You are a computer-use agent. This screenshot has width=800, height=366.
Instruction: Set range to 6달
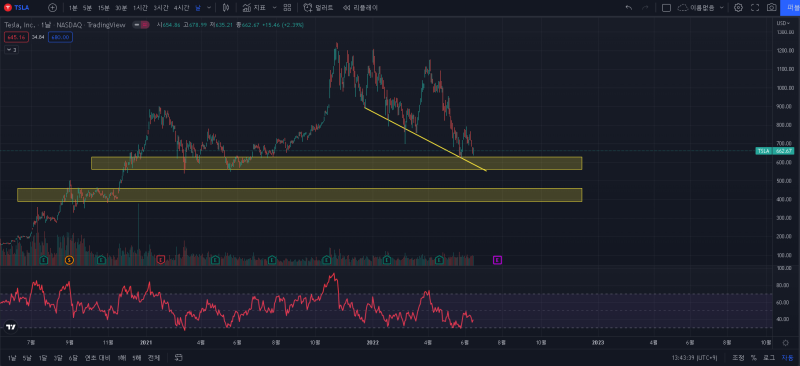click(73, 358)
